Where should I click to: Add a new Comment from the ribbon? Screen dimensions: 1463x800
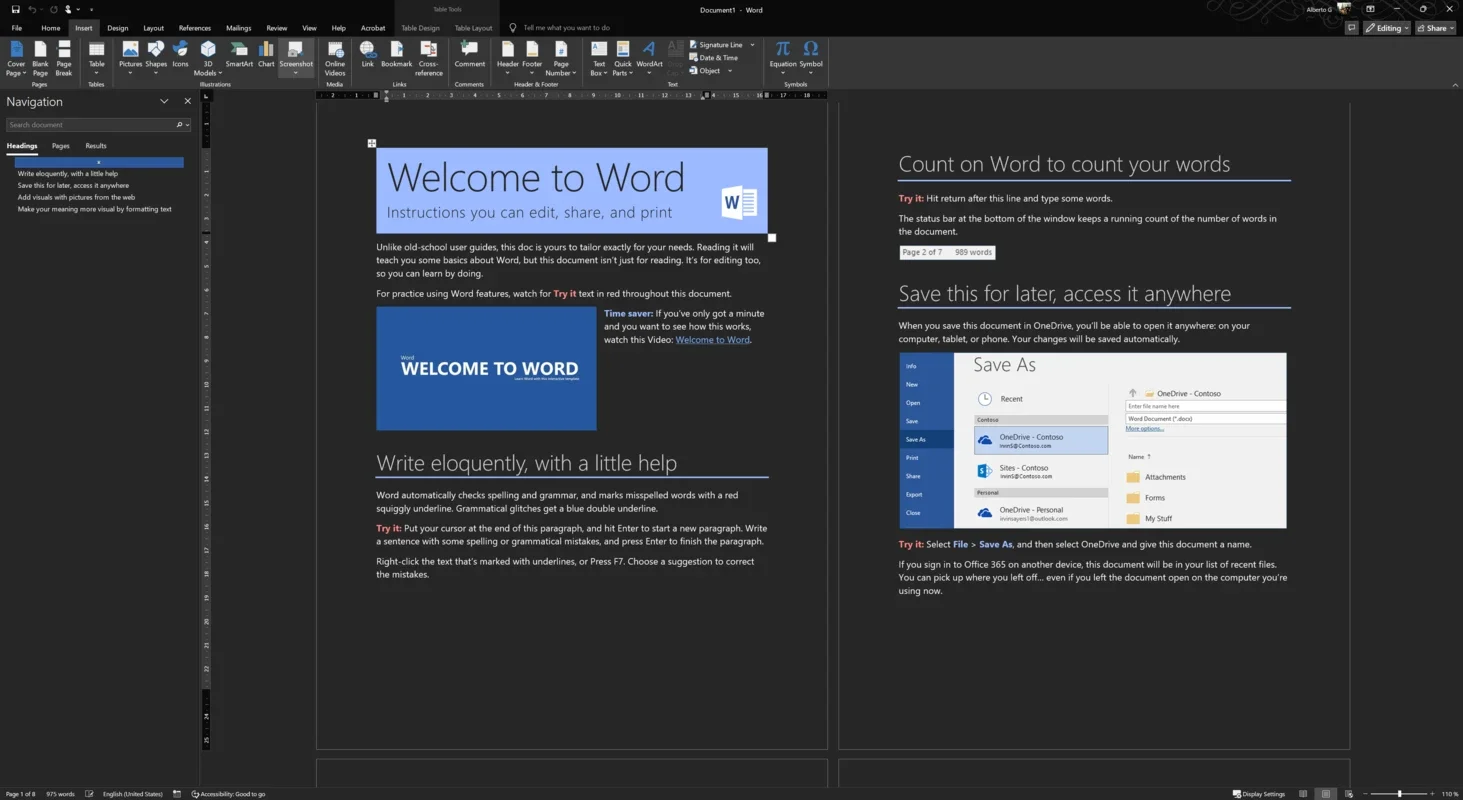469,55
